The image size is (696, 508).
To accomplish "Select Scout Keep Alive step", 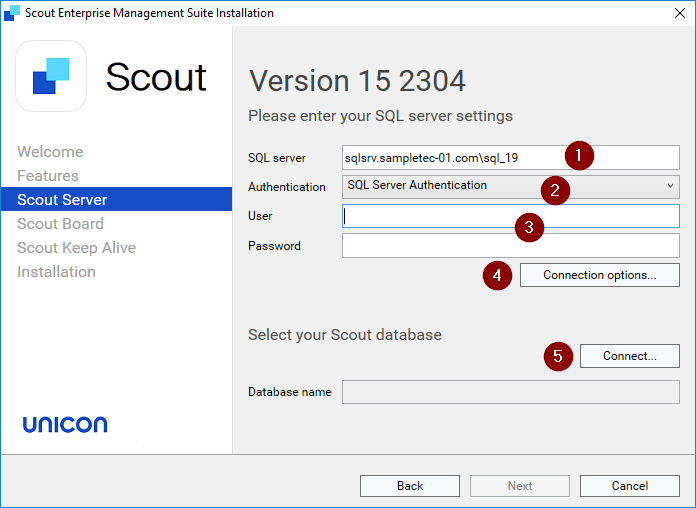I will click(x=76, y=248).
